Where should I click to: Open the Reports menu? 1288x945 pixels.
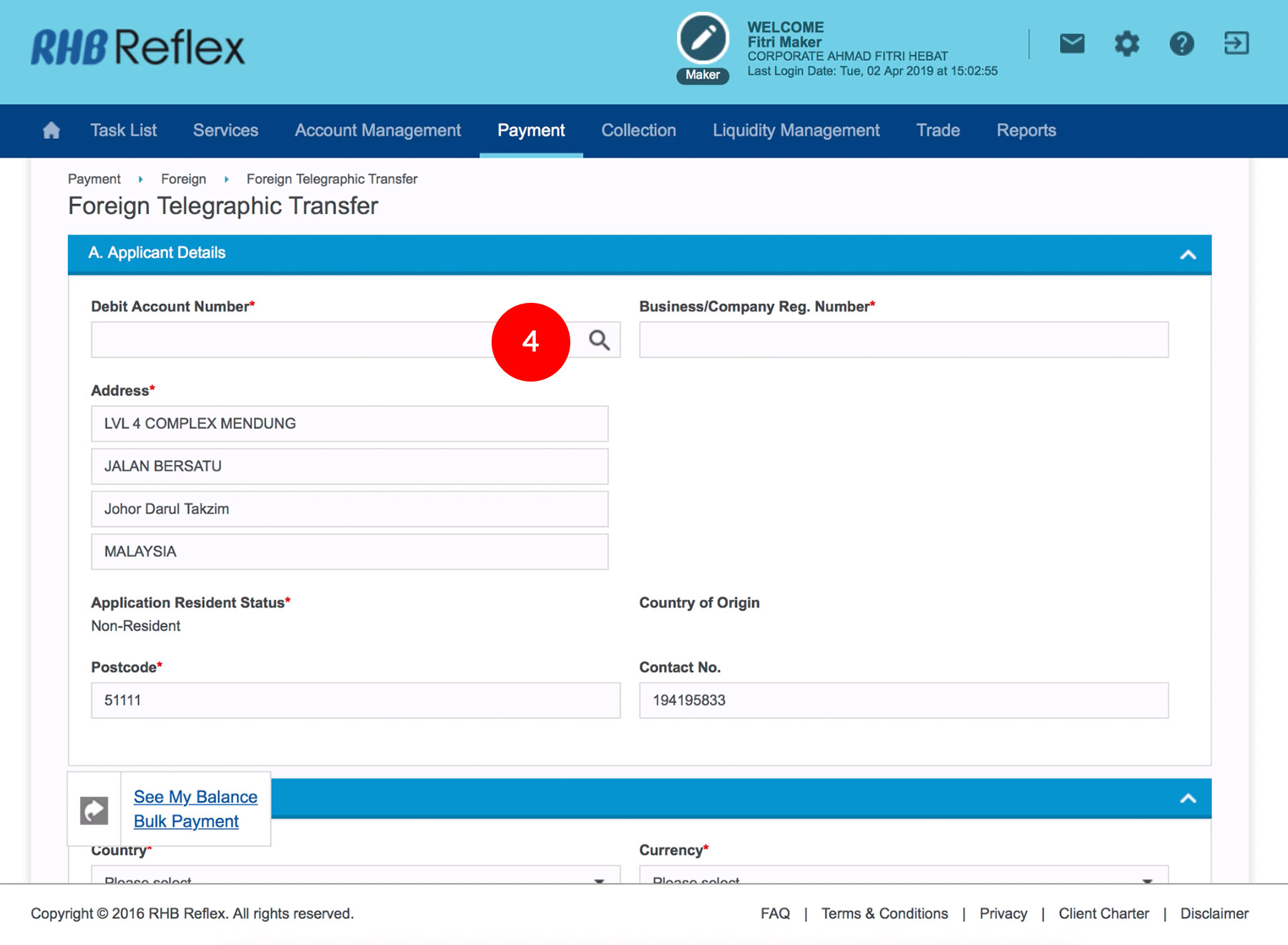(1026, 130)
